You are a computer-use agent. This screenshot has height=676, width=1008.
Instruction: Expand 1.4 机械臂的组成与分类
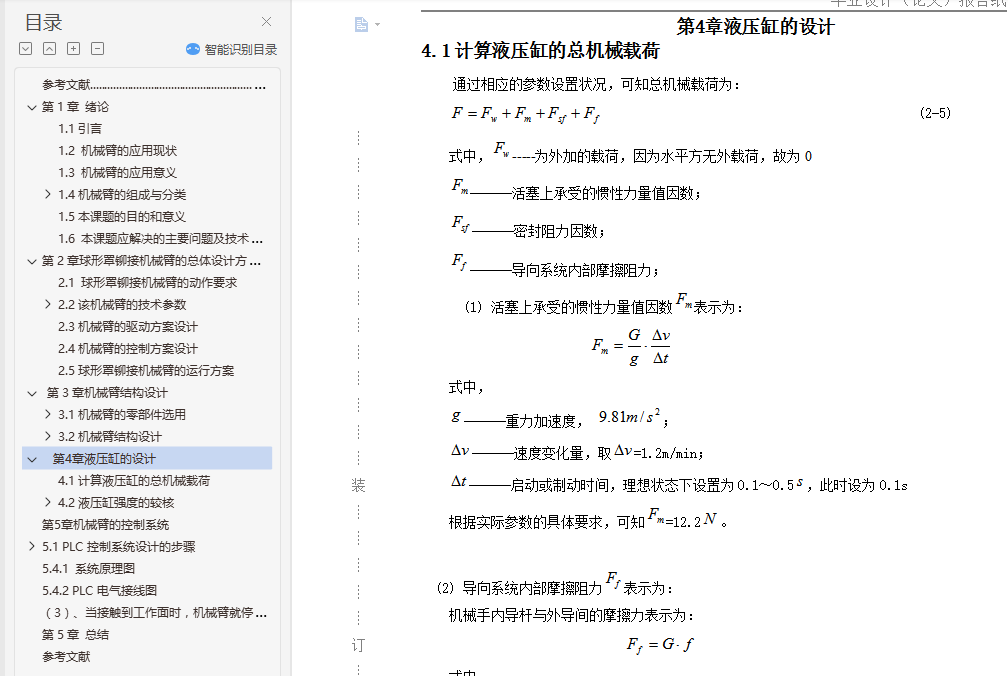click(x=48, y=194)
